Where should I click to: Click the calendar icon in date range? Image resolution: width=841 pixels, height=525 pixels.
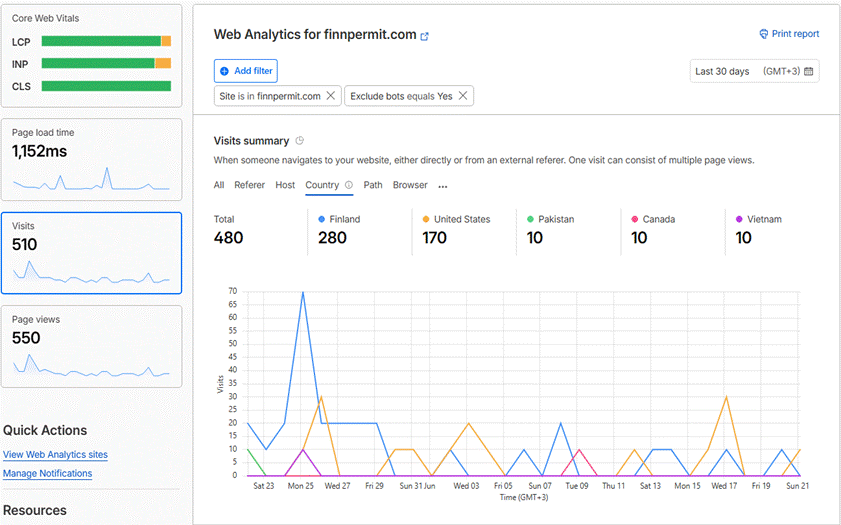pos(809,71)
